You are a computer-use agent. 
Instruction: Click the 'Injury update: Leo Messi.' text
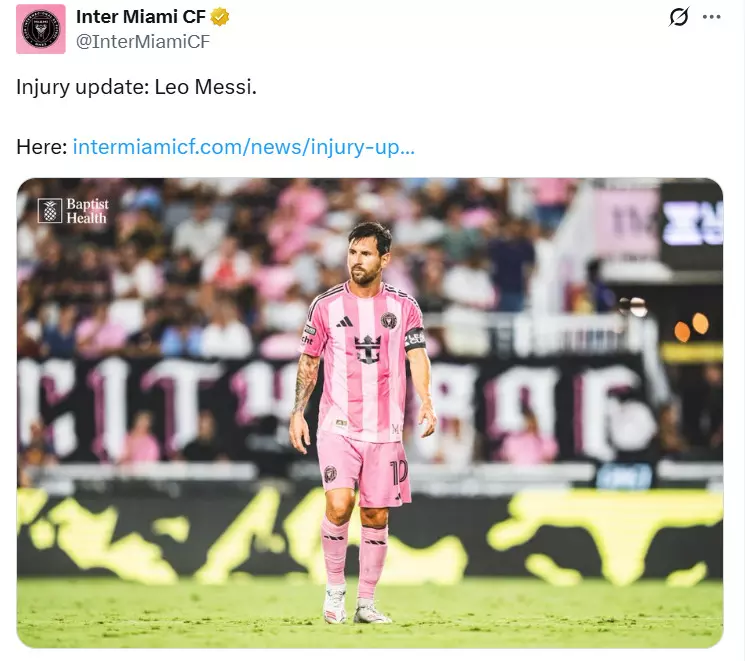tap(136, 87)
